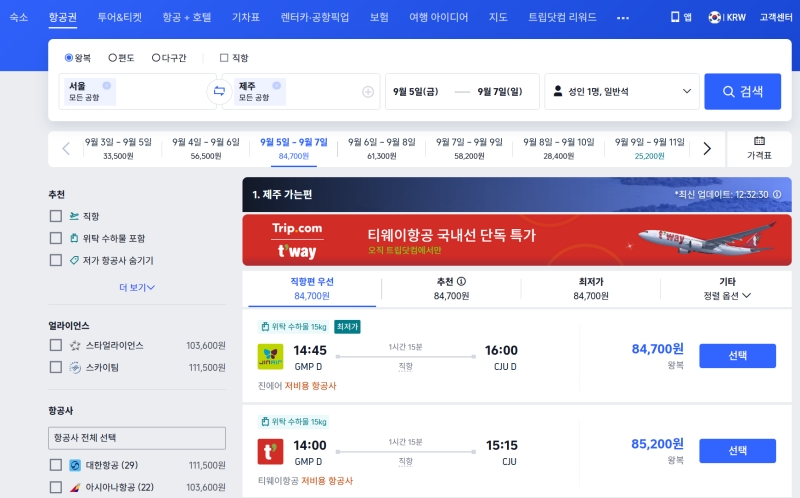Viewport: 800px width, 498px height.
Task: Click the 스타얼라이언스 alliance icon
Action: tap(75, 345)
